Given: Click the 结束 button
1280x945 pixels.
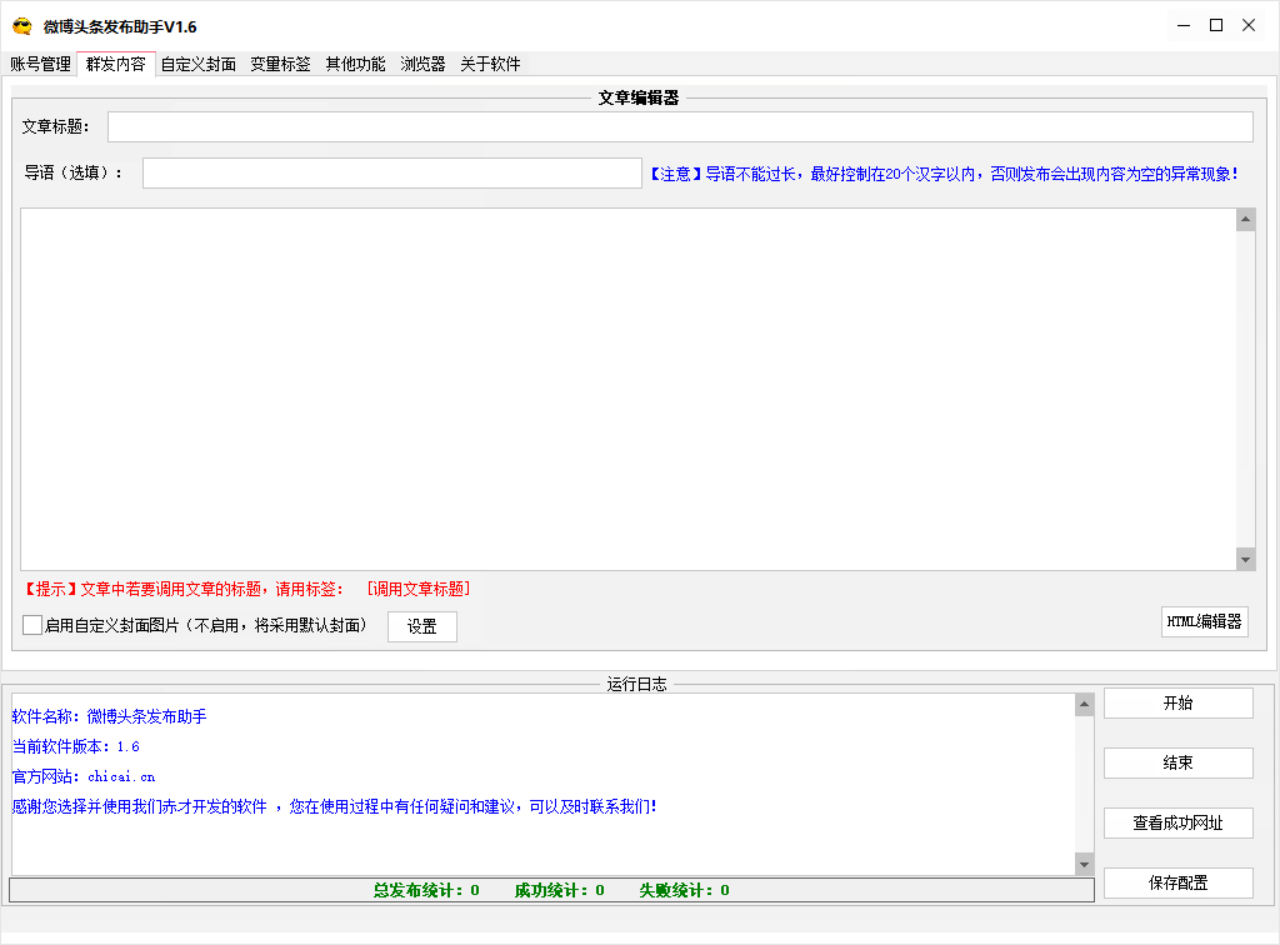Looking at the screenshot, I should pos(1178,763).
